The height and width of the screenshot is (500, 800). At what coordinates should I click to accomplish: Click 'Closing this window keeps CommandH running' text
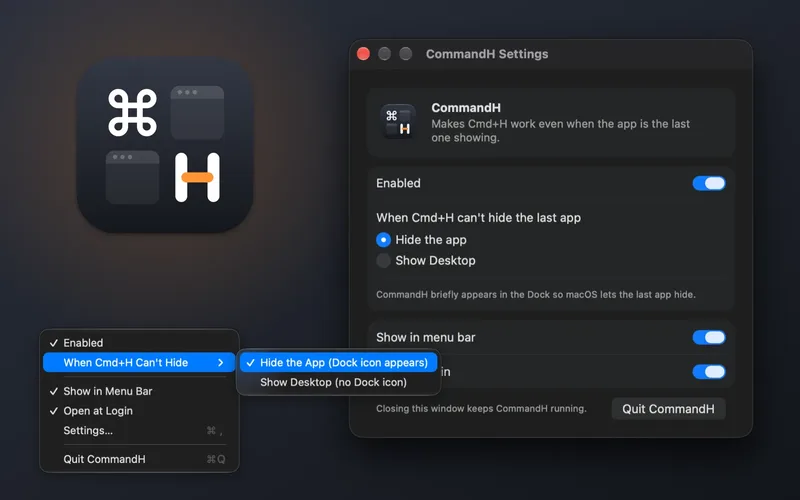coord(481,409)
